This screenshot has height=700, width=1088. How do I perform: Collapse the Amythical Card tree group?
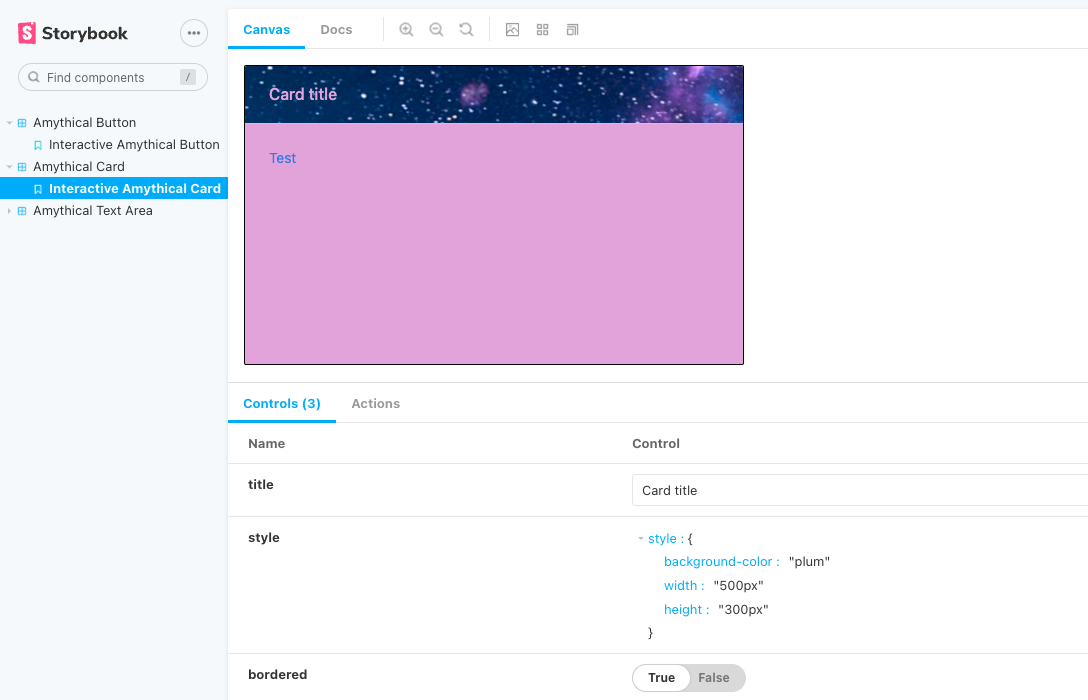coord(10,167)
